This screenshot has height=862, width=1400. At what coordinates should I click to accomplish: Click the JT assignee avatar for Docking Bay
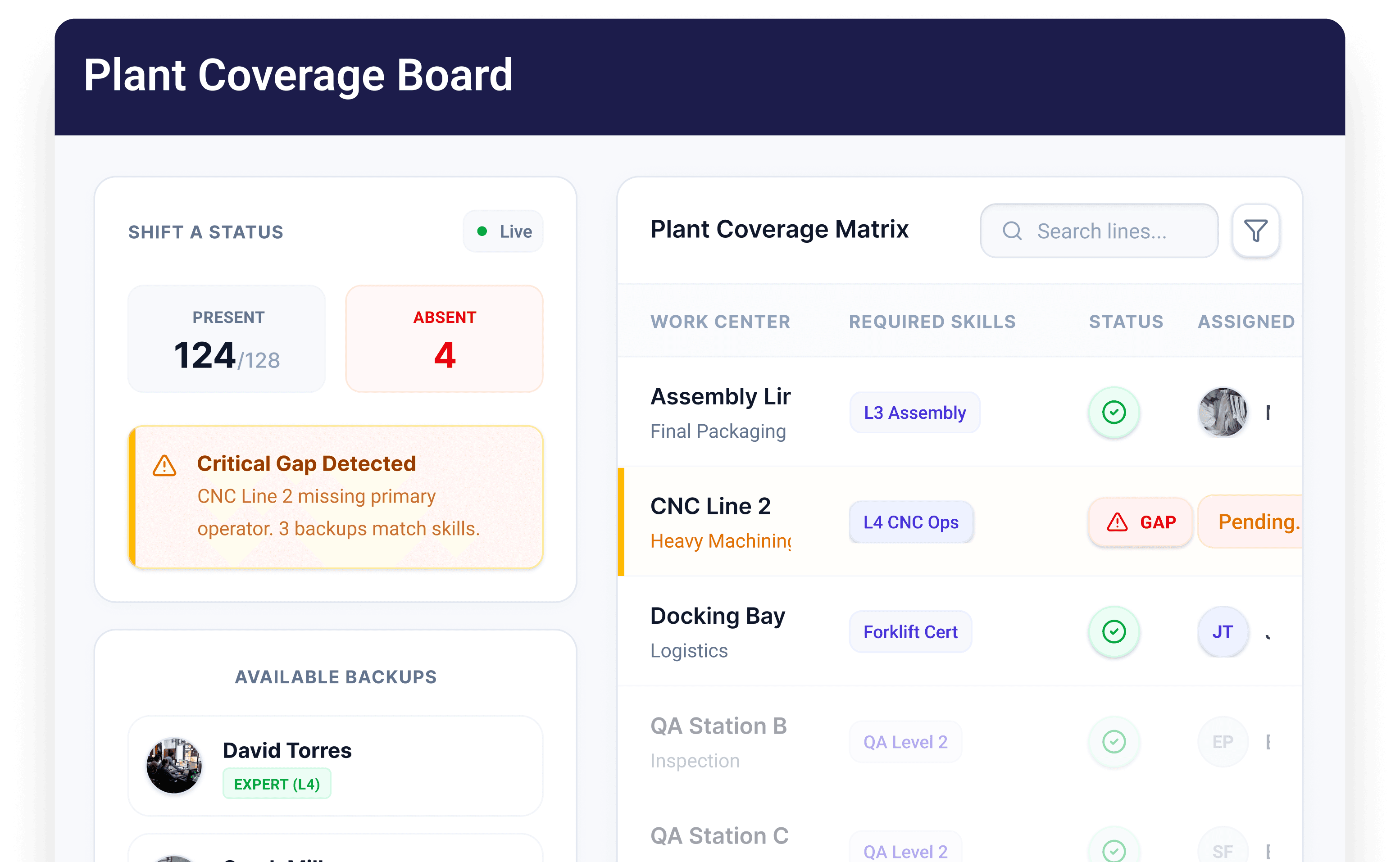[x=1223, y=632]
